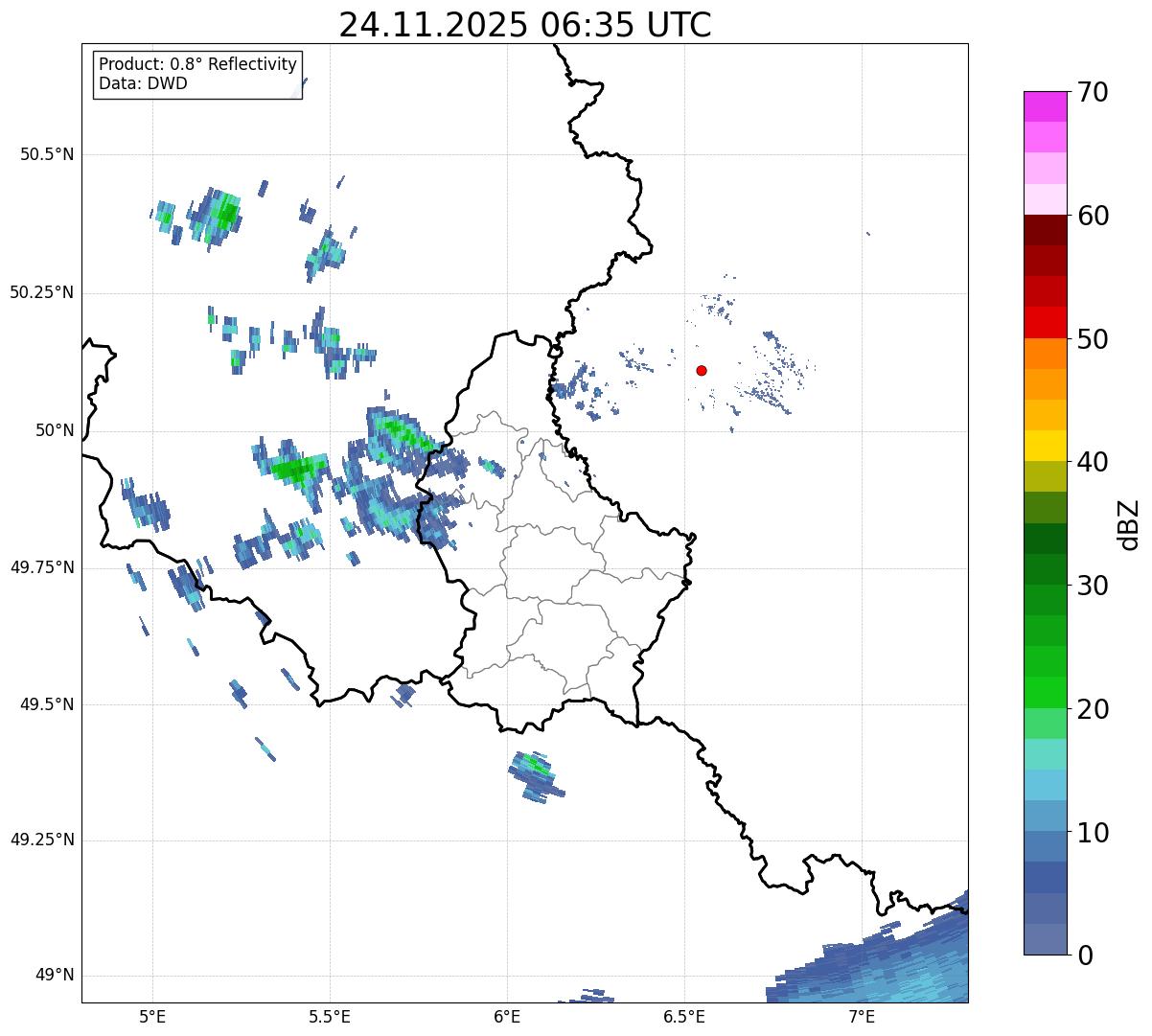The height and width of the screenshot is (1036, 1152).
Task: Click the title "24.11.2025 06:35 UTC"
Action: [525, 25]
